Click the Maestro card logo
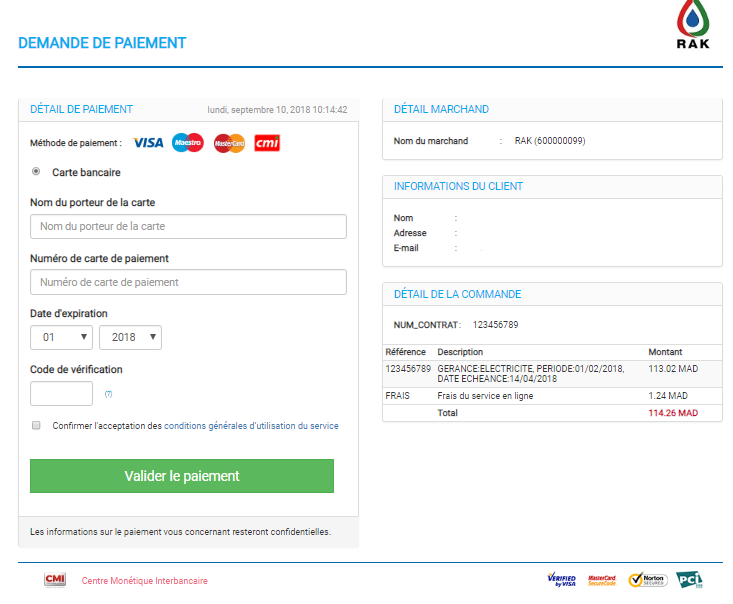The height and width of the screenshot is (604, 733). pyautogui.click(x=187, y=143)
